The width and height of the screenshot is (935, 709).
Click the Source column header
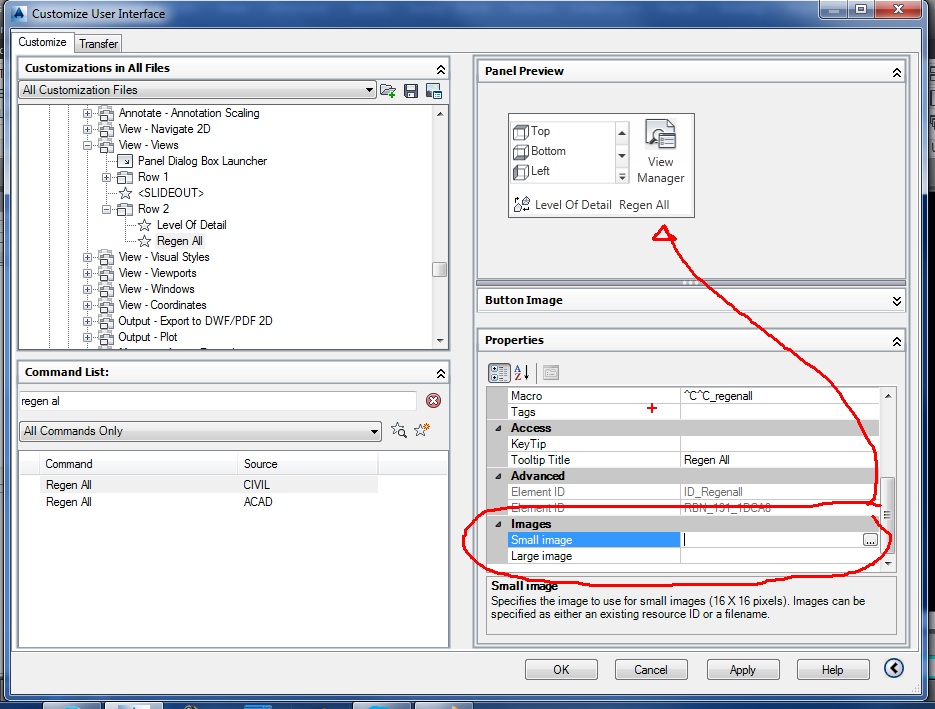click(308, 464)
